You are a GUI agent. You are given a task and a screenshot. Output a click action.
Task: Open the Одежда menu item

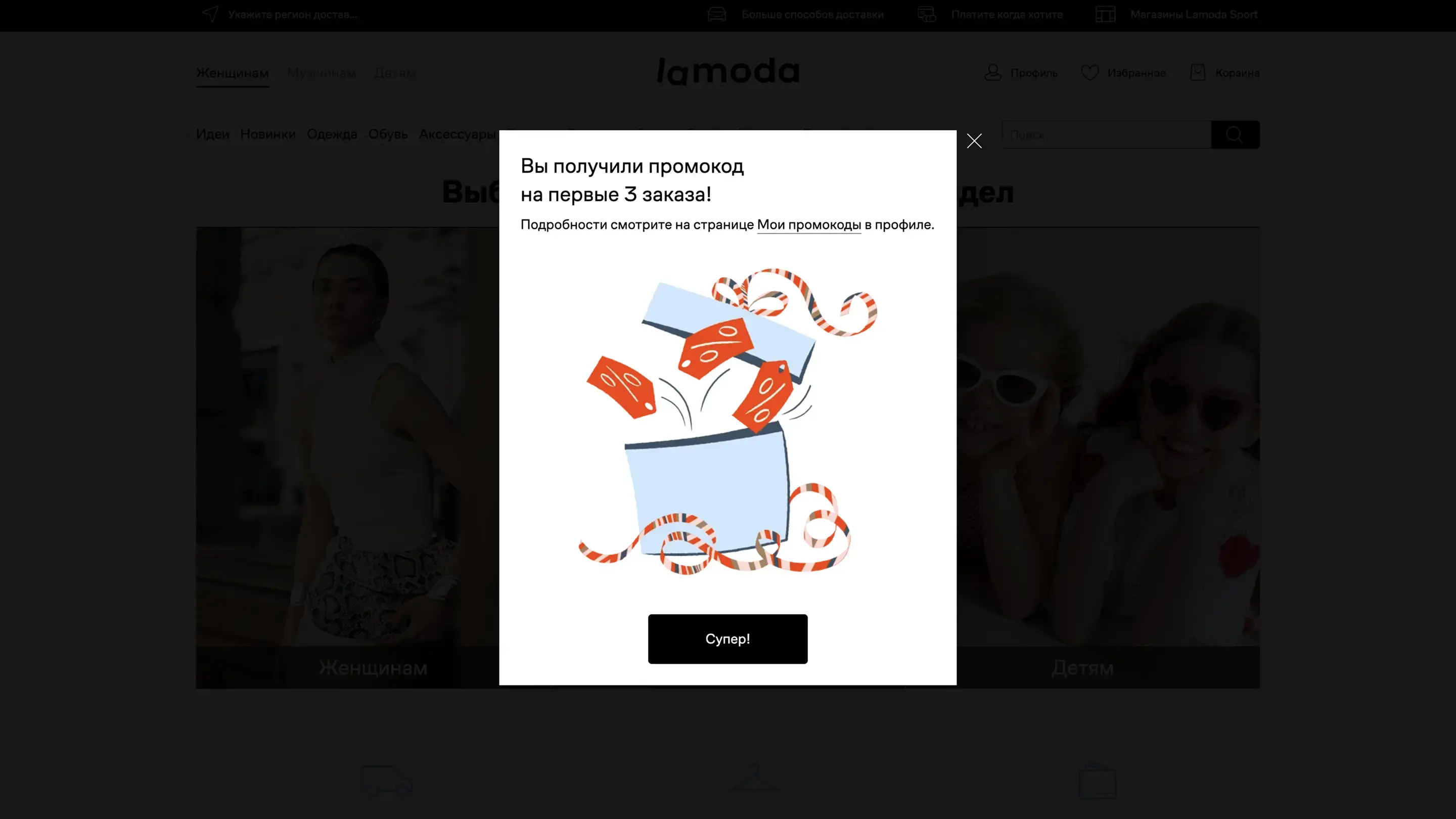point(332,134)
